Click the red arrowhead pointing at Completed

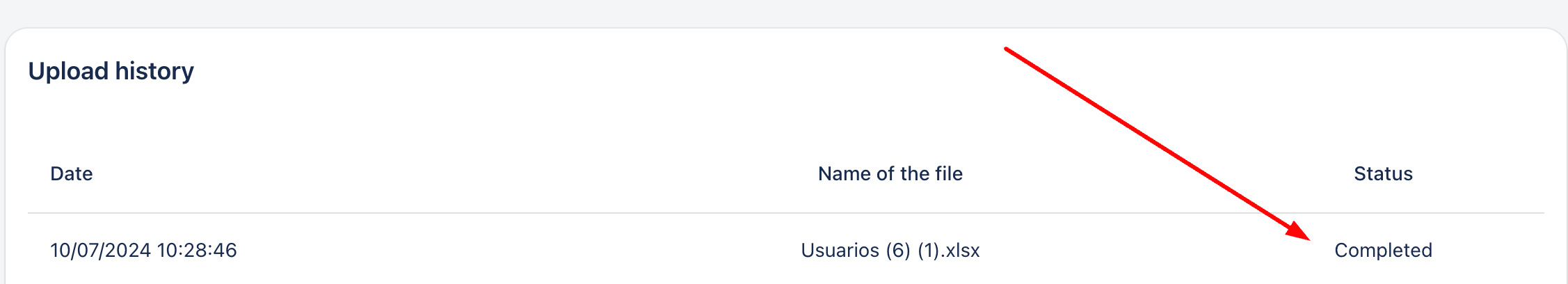pyautogui.click(x=1298, y=232)
